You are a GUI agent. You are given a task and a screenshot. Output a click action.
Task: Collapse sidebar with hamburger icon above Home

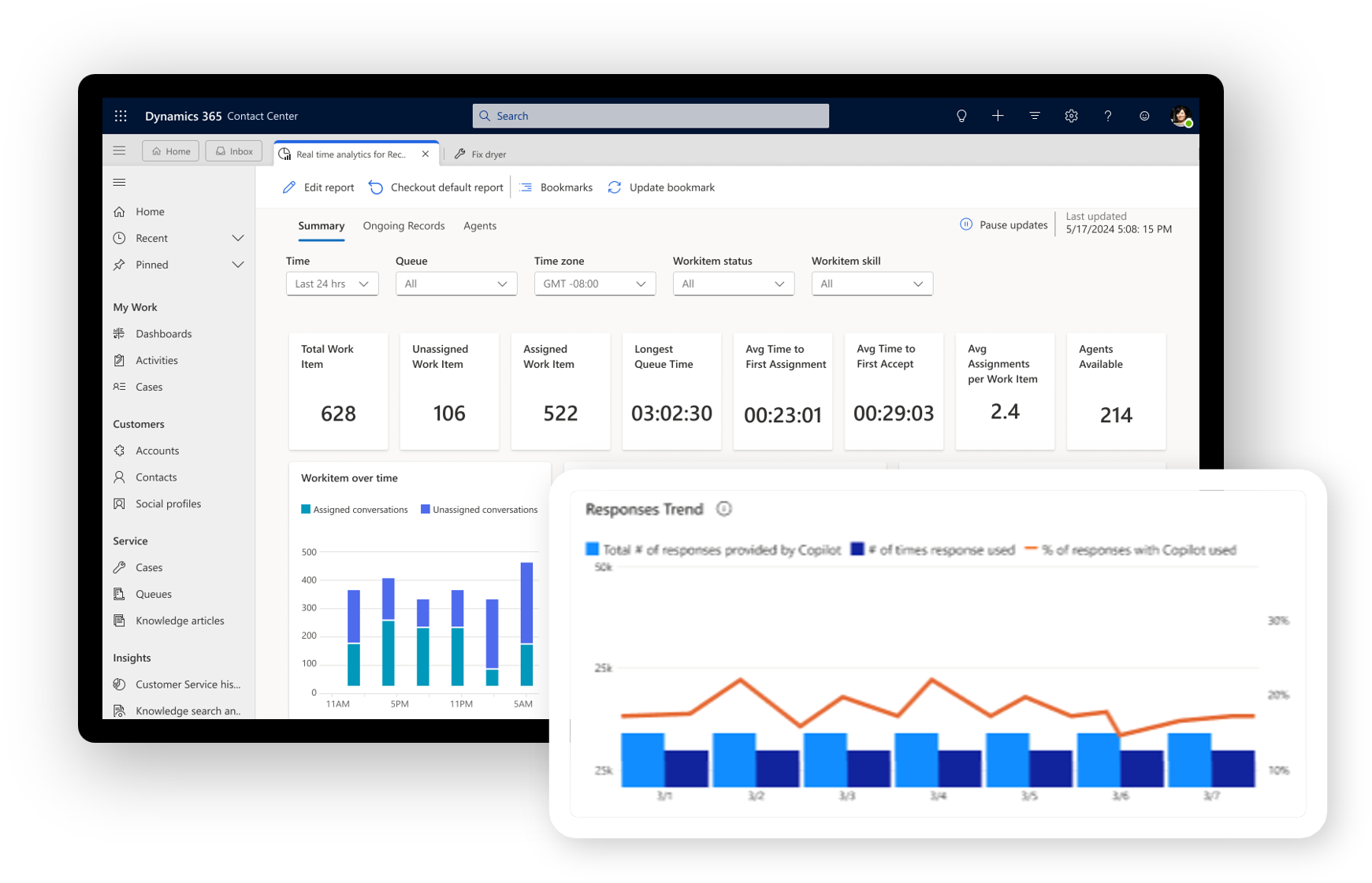tap(119, 182)
